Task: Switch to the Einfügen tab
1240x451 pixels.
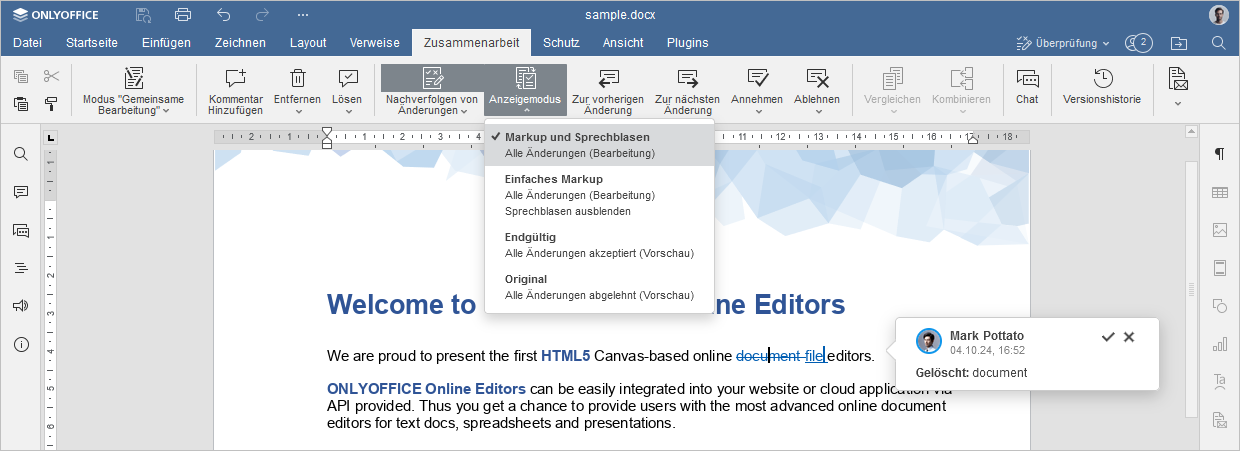Action: click(x=166, y=43)
